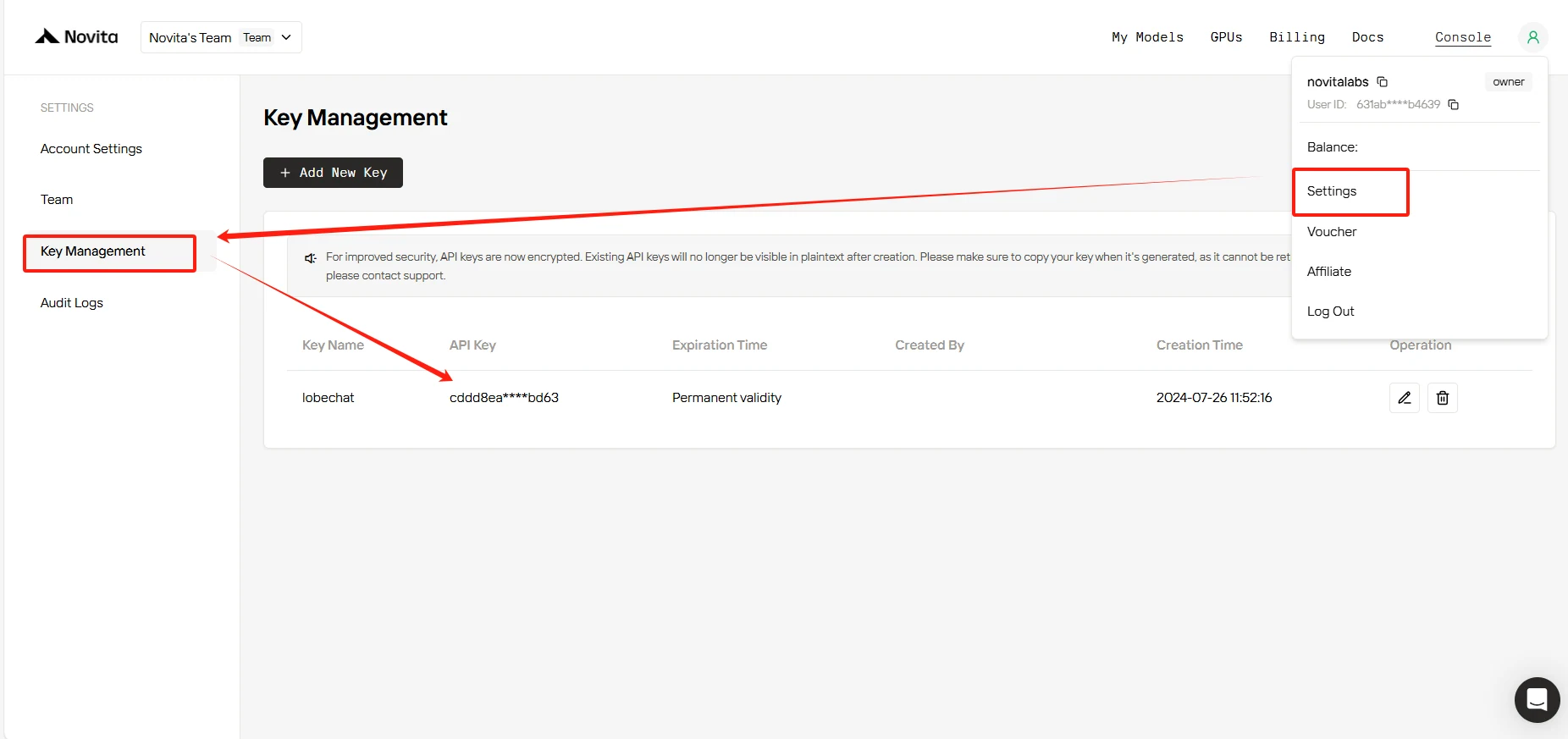Screen dimensions: 1568x739
Task: Open Audit Logs
Action: (x=72, y=303)
